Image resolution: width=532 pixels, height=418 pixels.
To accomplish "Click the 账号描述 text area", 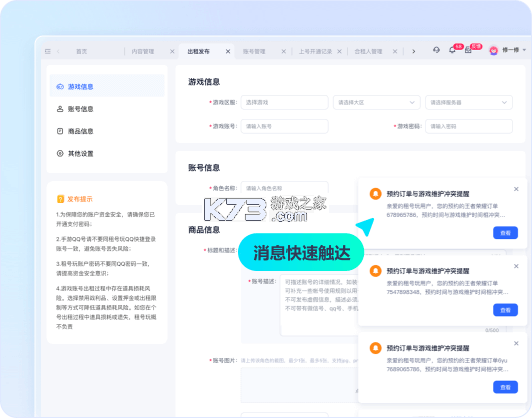I will point(319,306).
